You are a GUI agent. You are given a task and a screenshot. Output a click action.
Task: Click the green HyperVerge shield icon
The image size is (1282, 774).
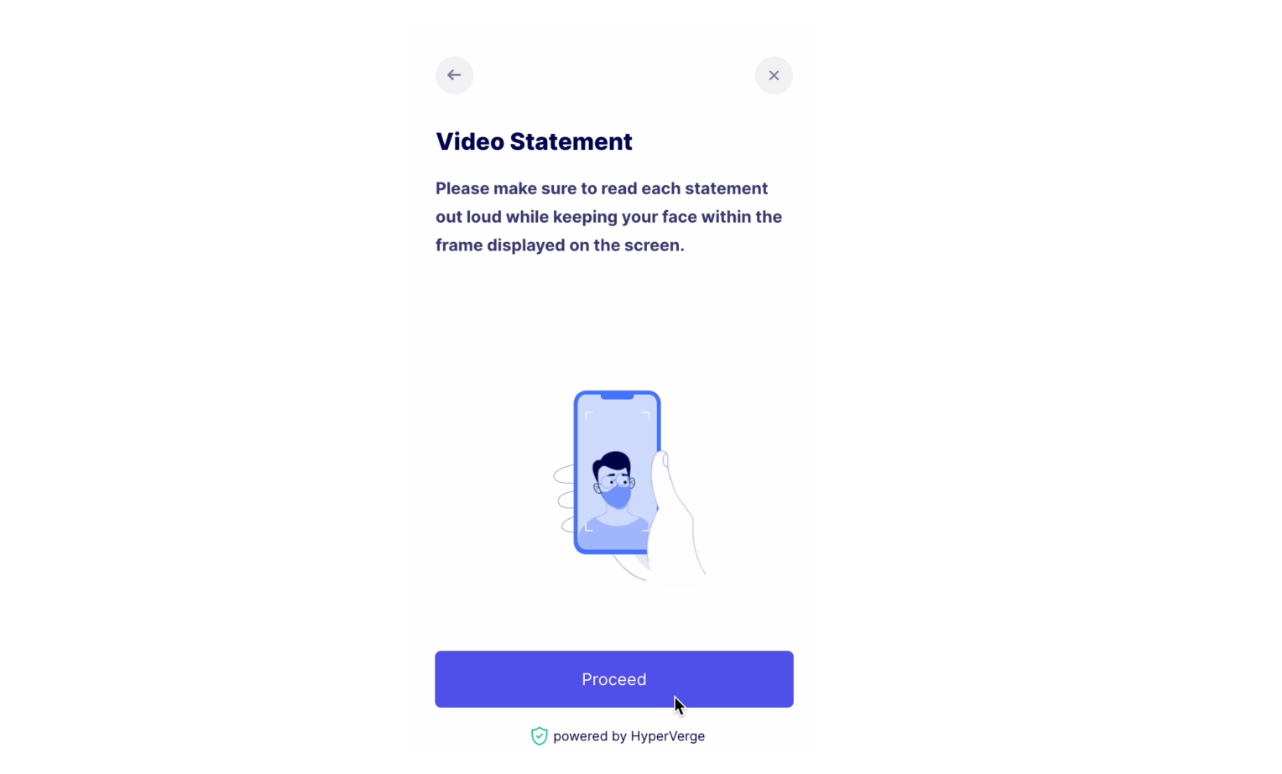(539, 736)
